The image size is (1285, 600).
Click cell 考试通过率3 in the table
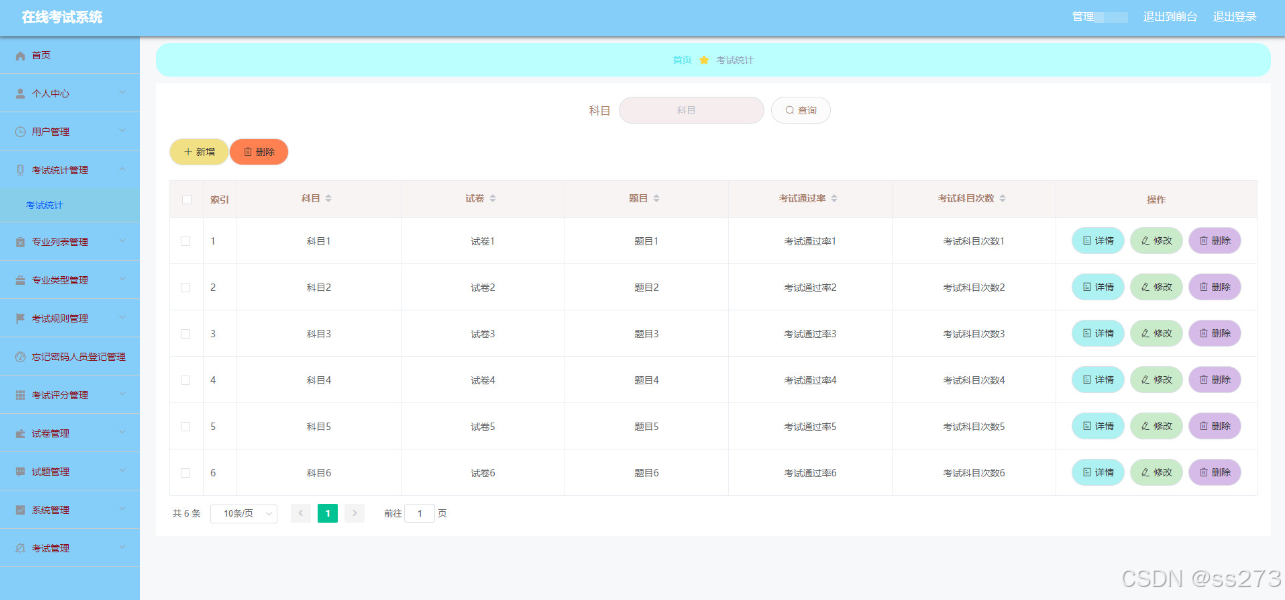[x=810, y=334]
